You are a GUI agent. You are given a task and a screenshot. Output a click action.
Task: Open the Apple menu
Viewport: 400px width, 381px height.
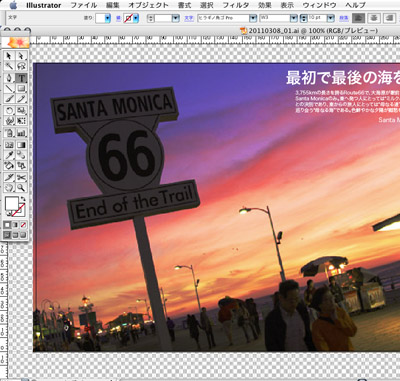coord(13,5)
